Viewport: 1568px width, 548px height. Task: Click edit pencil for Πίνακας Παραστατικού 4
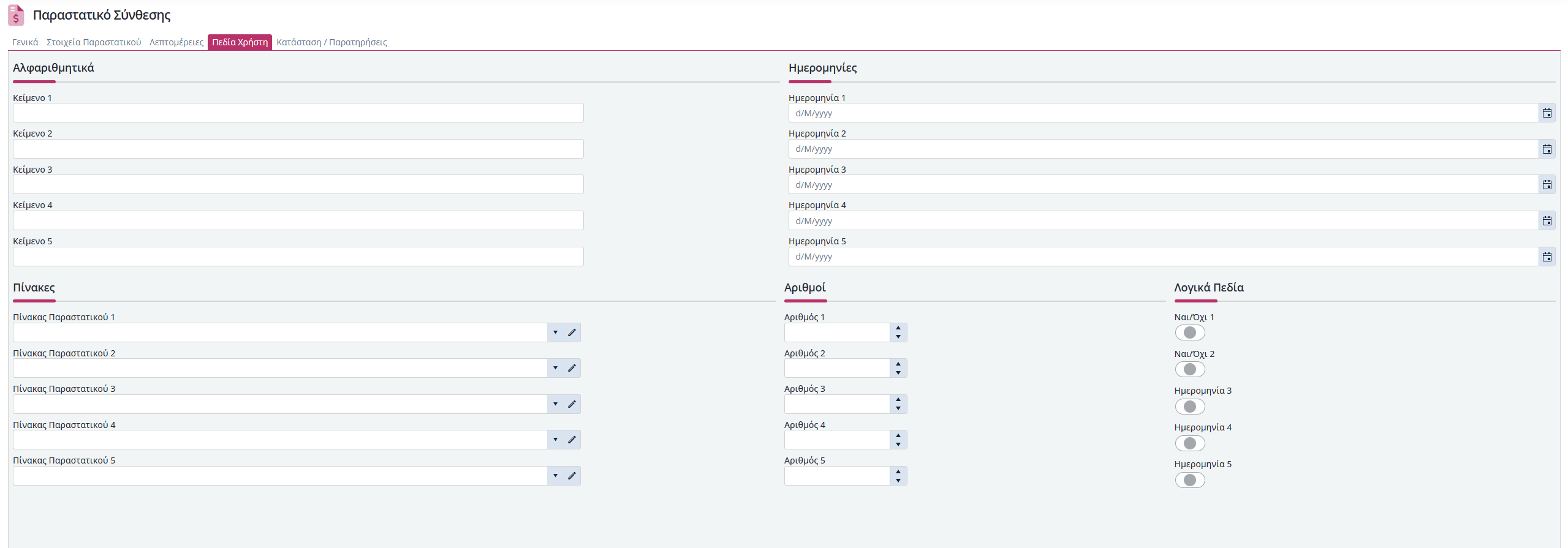(572, 440)
